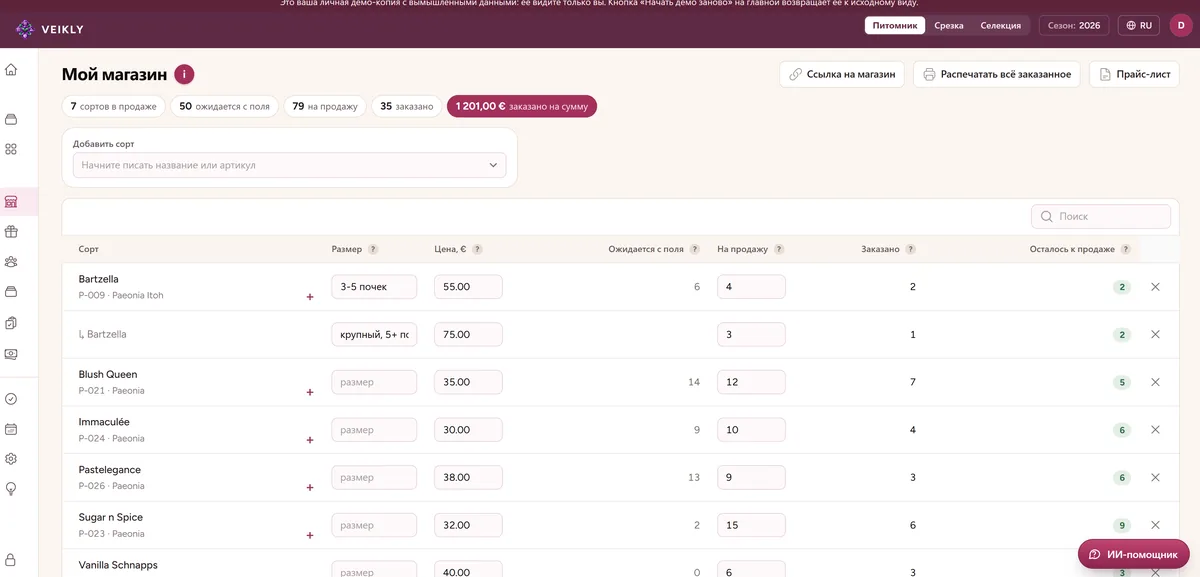
Task: Go to the Home icon in sidebar
Action: pyautogui.click(x=11, y=70)
